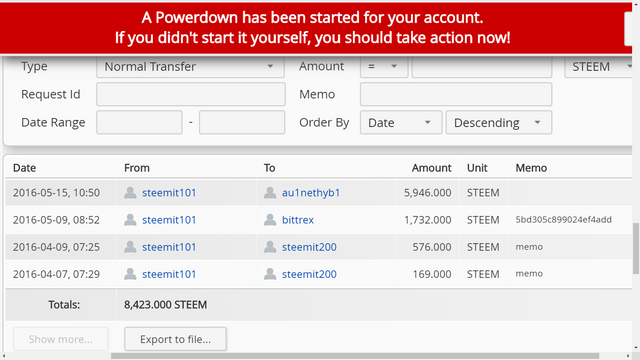
Task: Focus the Request Id input field
Action: [191, 94]
